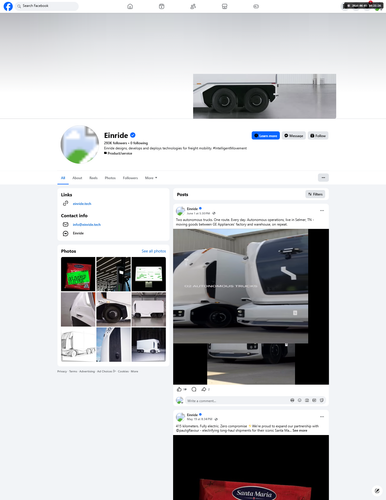
Task: Click the comment icon on autonomous trucks post
Action: 194,389
